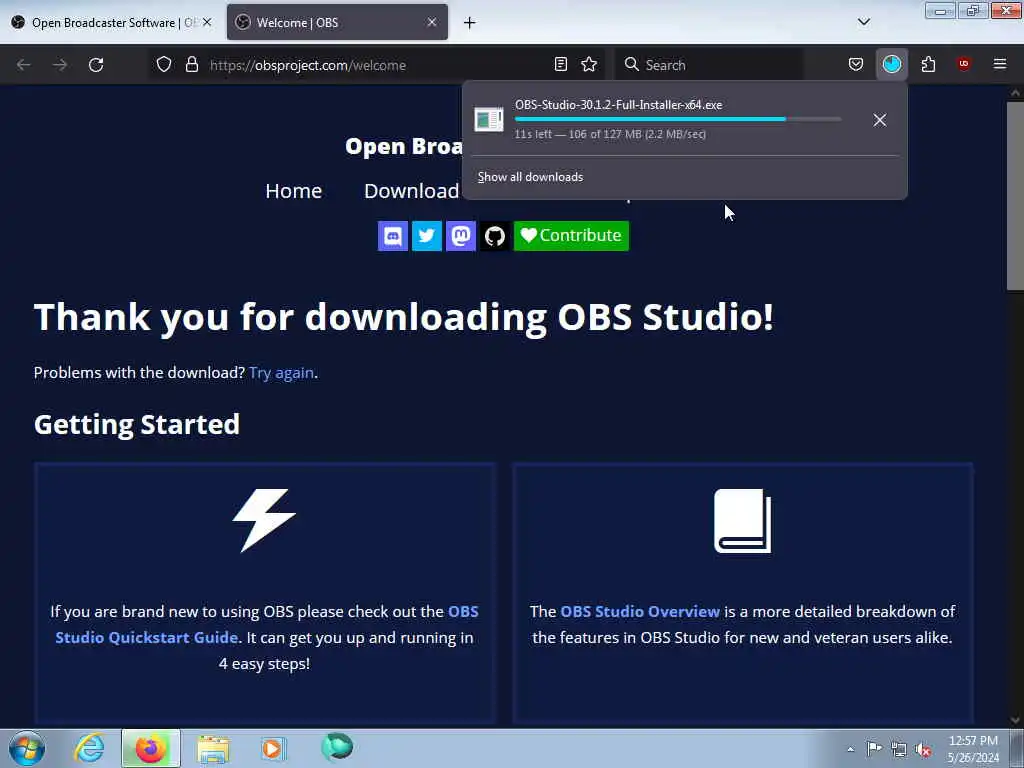Launch Internet Explorer from taskbar

click(x=89, y=748)
